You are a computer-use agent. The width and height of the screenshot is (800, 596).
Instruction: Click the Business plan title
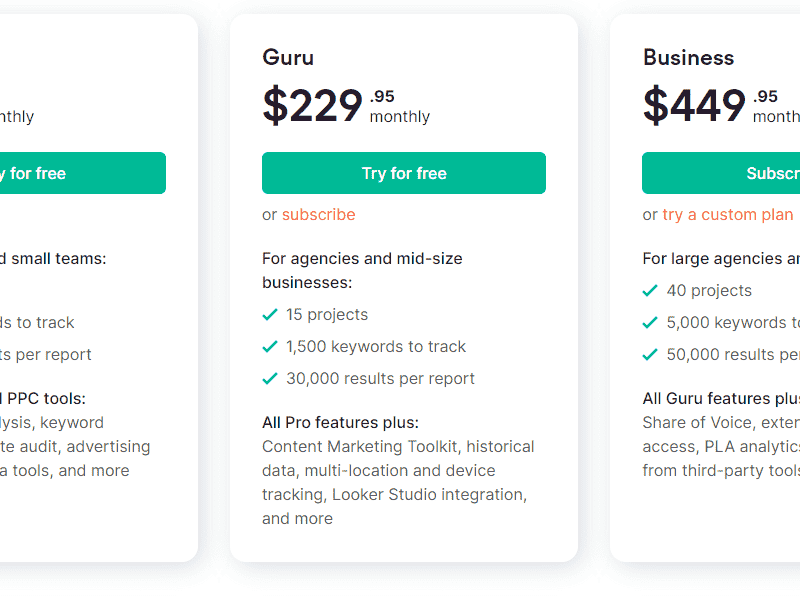coord(688,57)
